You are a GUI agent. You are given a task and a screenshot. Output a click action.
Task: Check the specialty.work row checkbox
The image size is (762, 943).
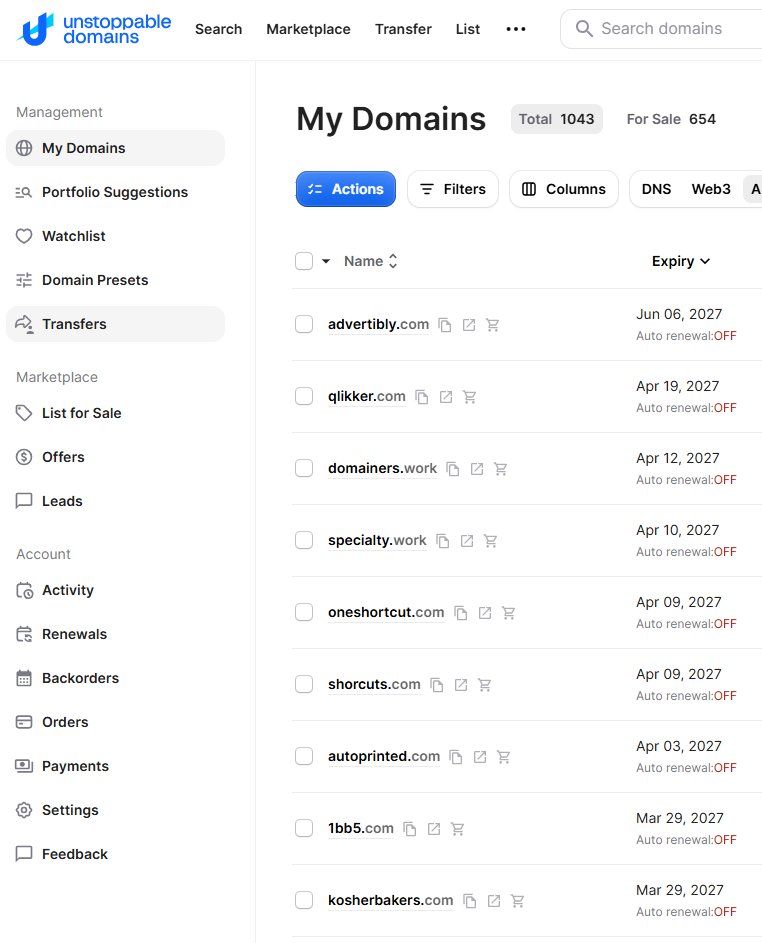pos(304,540)
